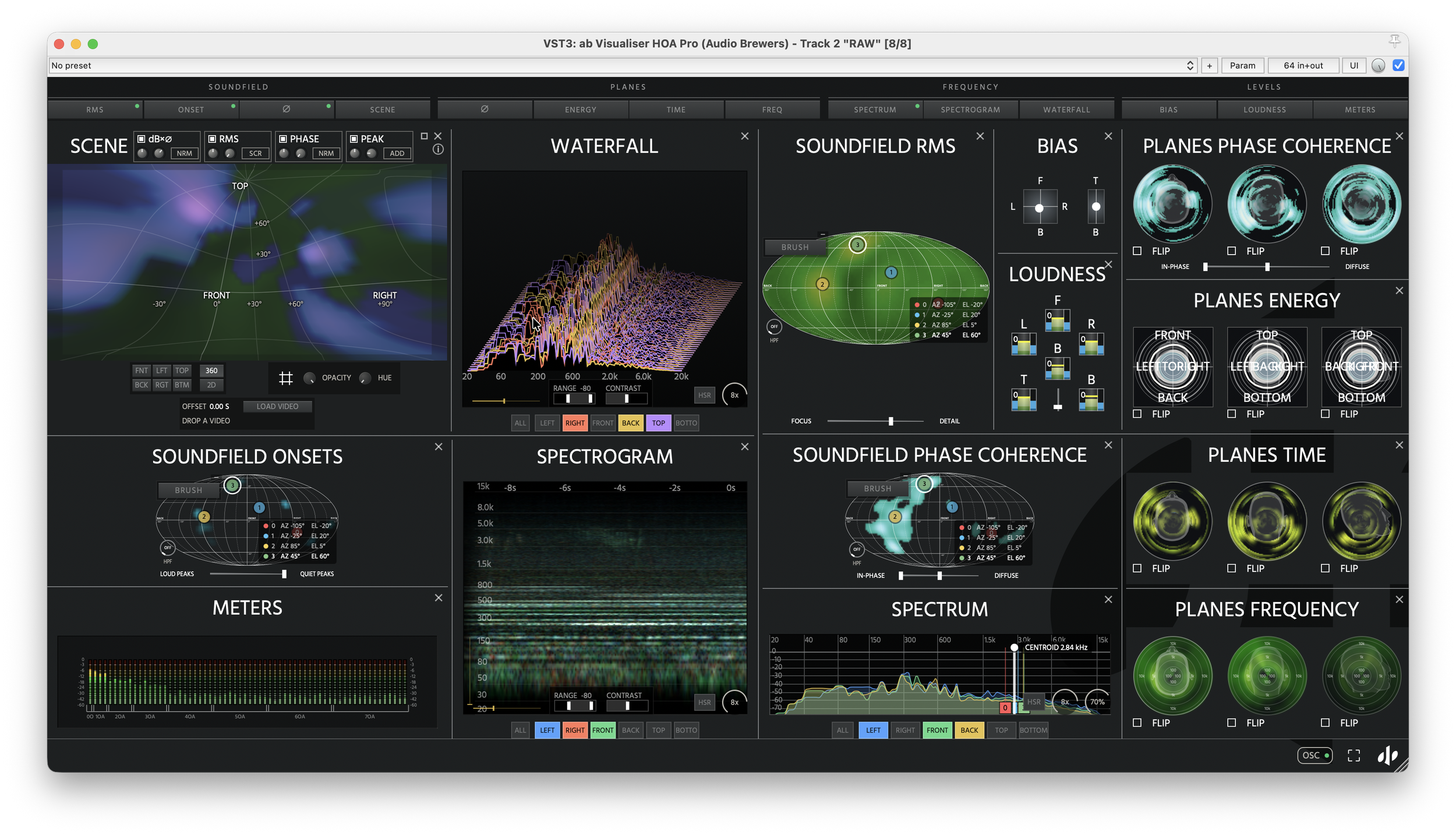Click BRUSH button in Soundfield RMS
This screenshot has width=1456, height=835.
(795, 247)
